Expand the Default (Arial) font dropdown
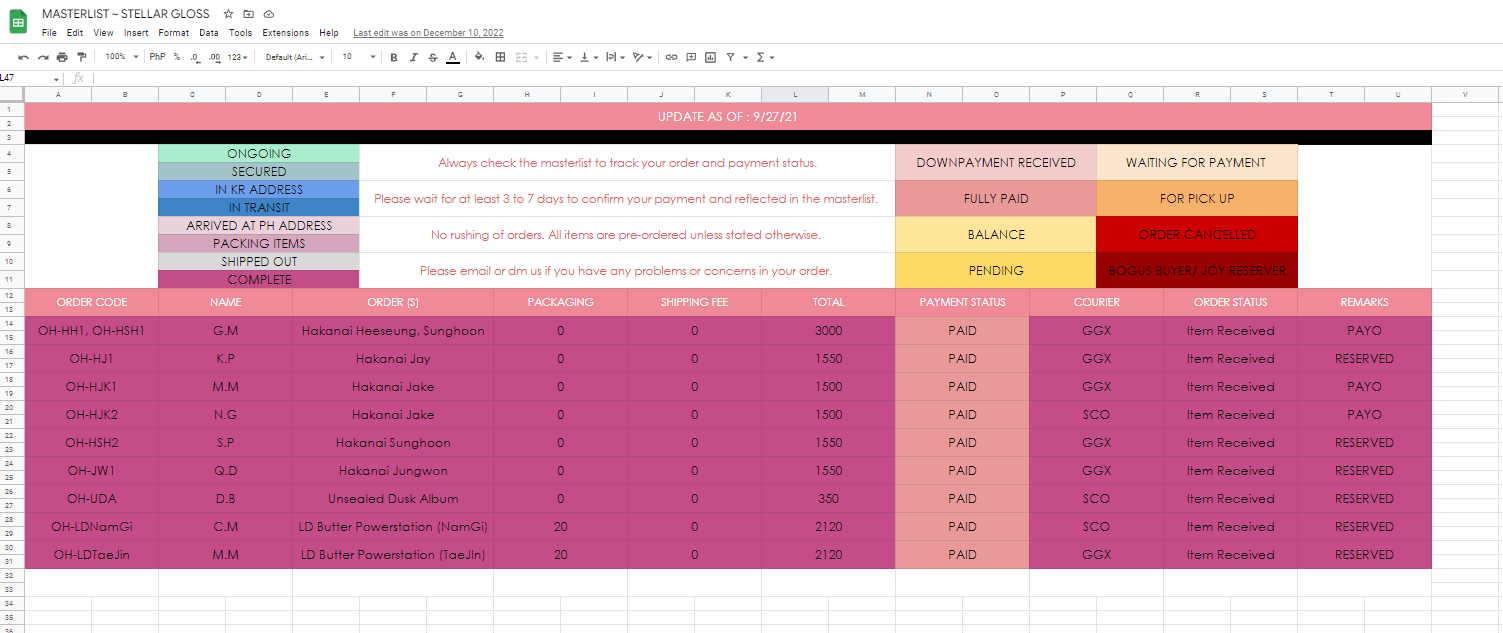The image size is (1503, 633). (295, 57)
